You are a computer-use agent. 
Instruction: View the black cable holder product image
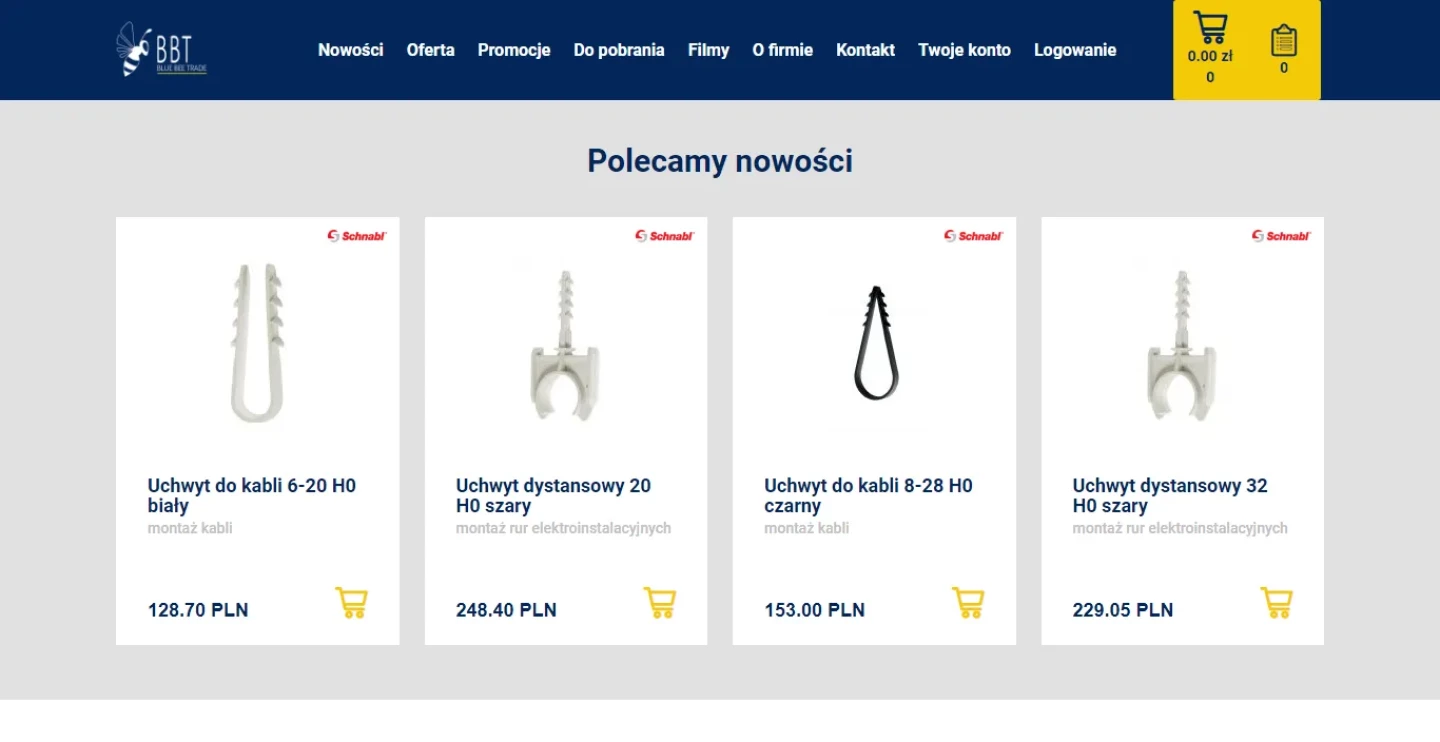877,343
